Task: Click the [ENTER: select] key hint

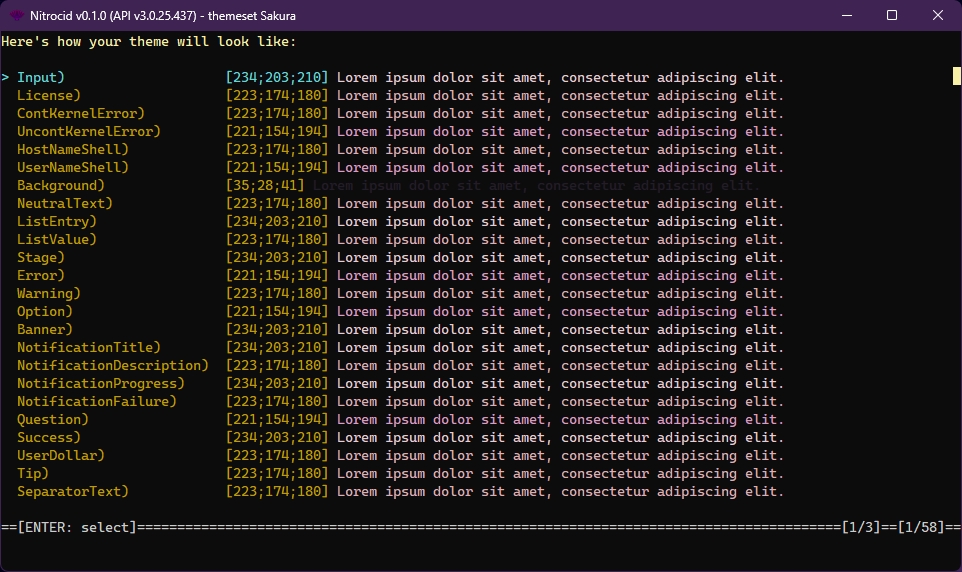Action: (x=77, y=527)
